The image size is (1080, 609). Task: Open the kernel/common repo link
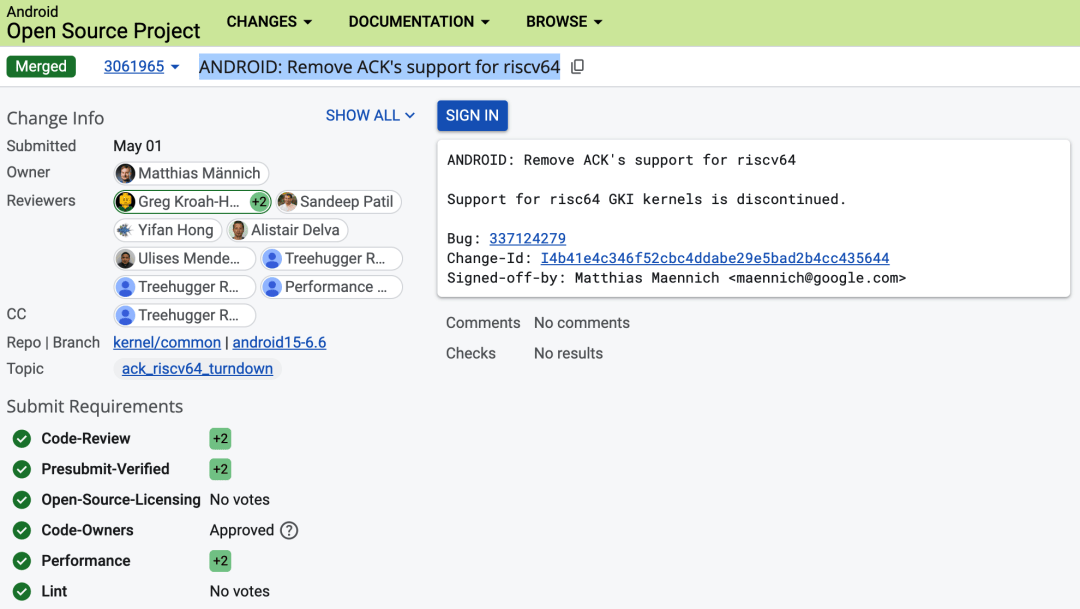coord(167,342)
